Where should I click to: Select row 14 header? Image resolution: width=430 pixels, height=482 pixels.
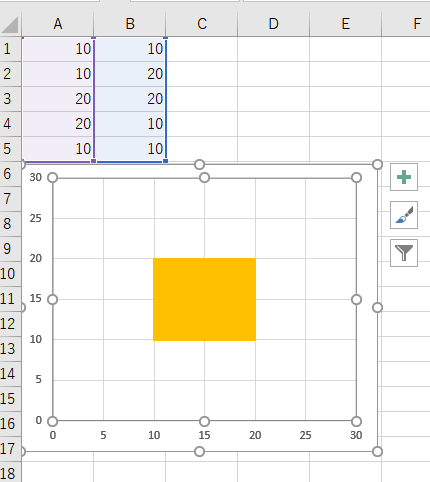(x=10, y=374)
